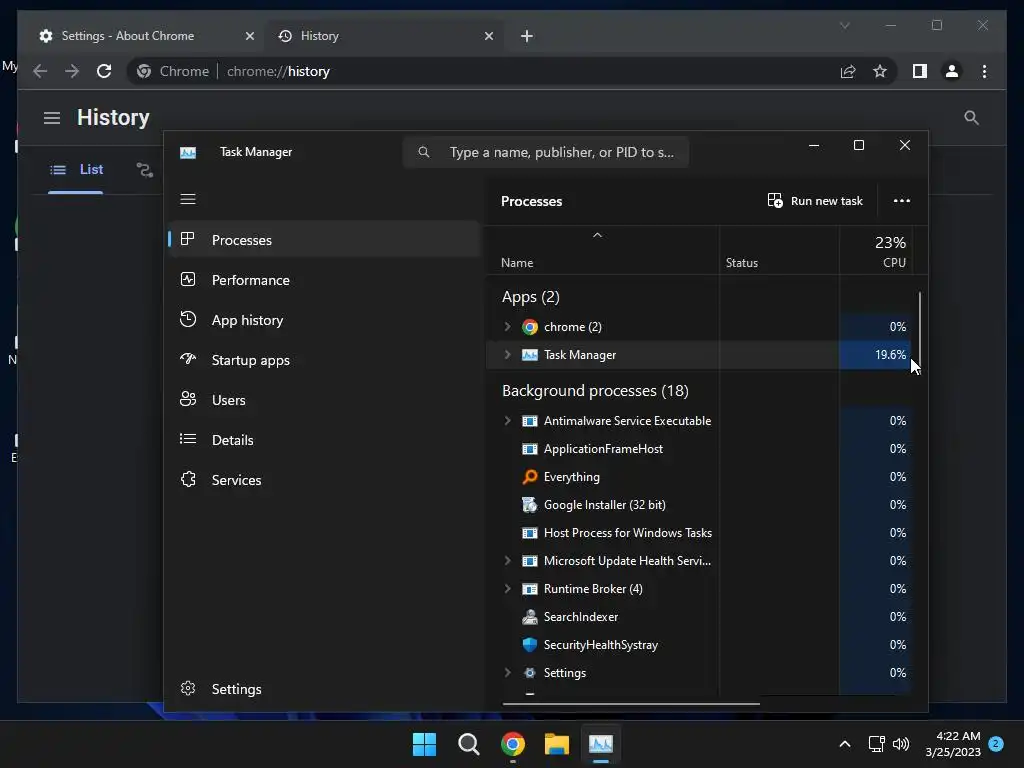Open Windows taskbar search
The width and height of the screenshot is (1024, 768).
[x=468, y=744]
